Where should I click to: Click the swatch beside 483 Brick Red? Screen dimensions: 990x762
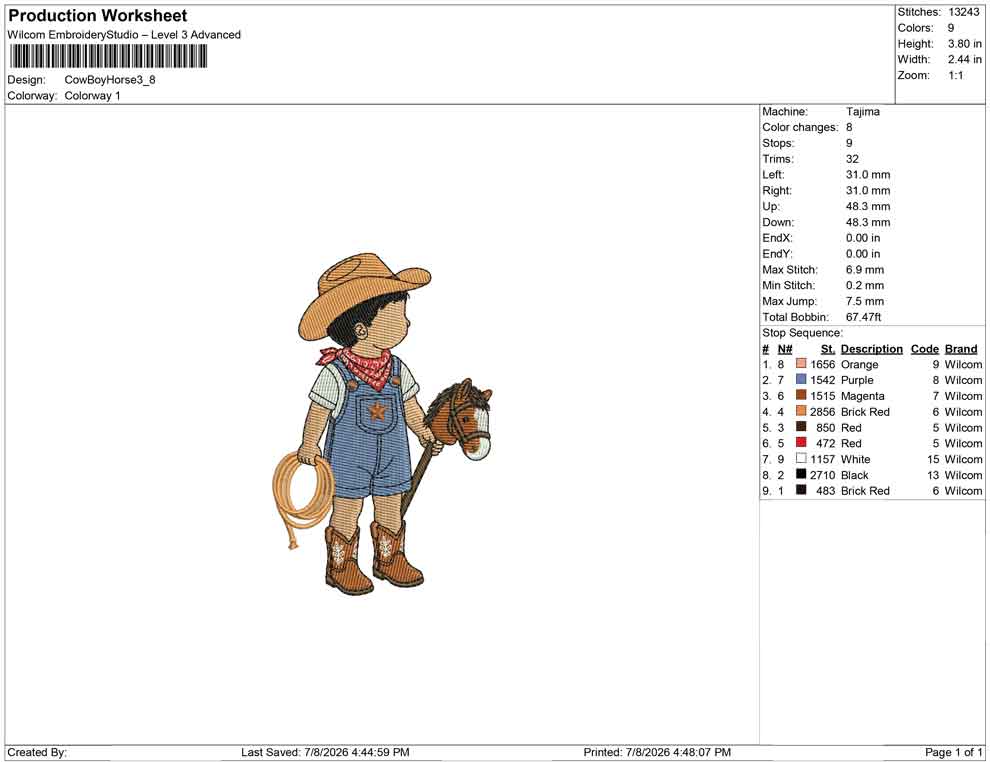point(801,490)
